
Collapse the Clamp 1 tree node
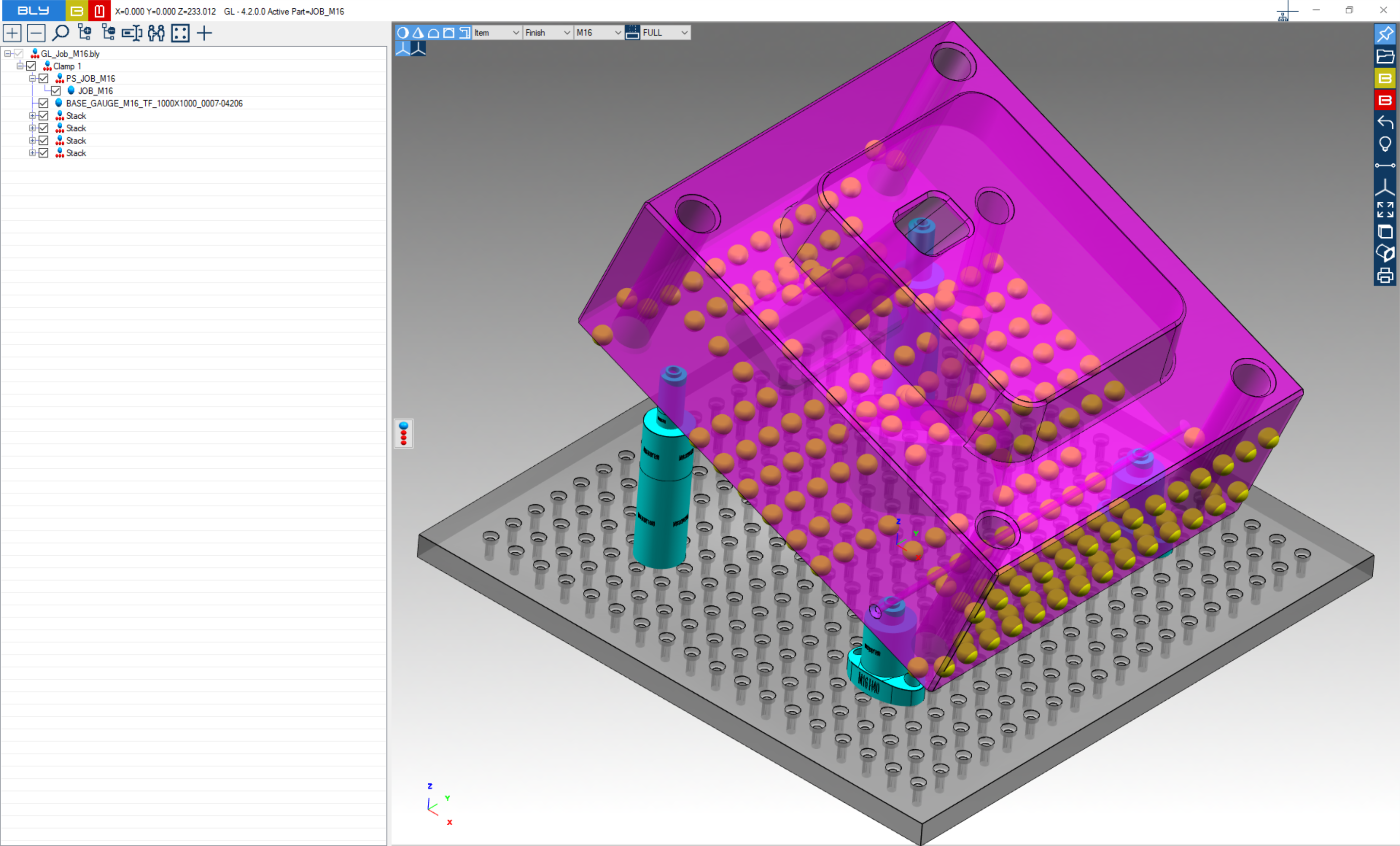(x=20, y=66)
